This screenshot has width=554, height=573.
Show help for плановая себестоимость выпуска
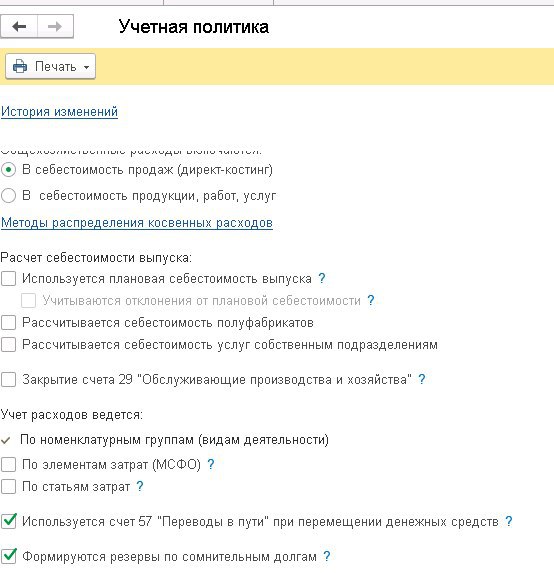pyautogui.click(x=322, y=278)
